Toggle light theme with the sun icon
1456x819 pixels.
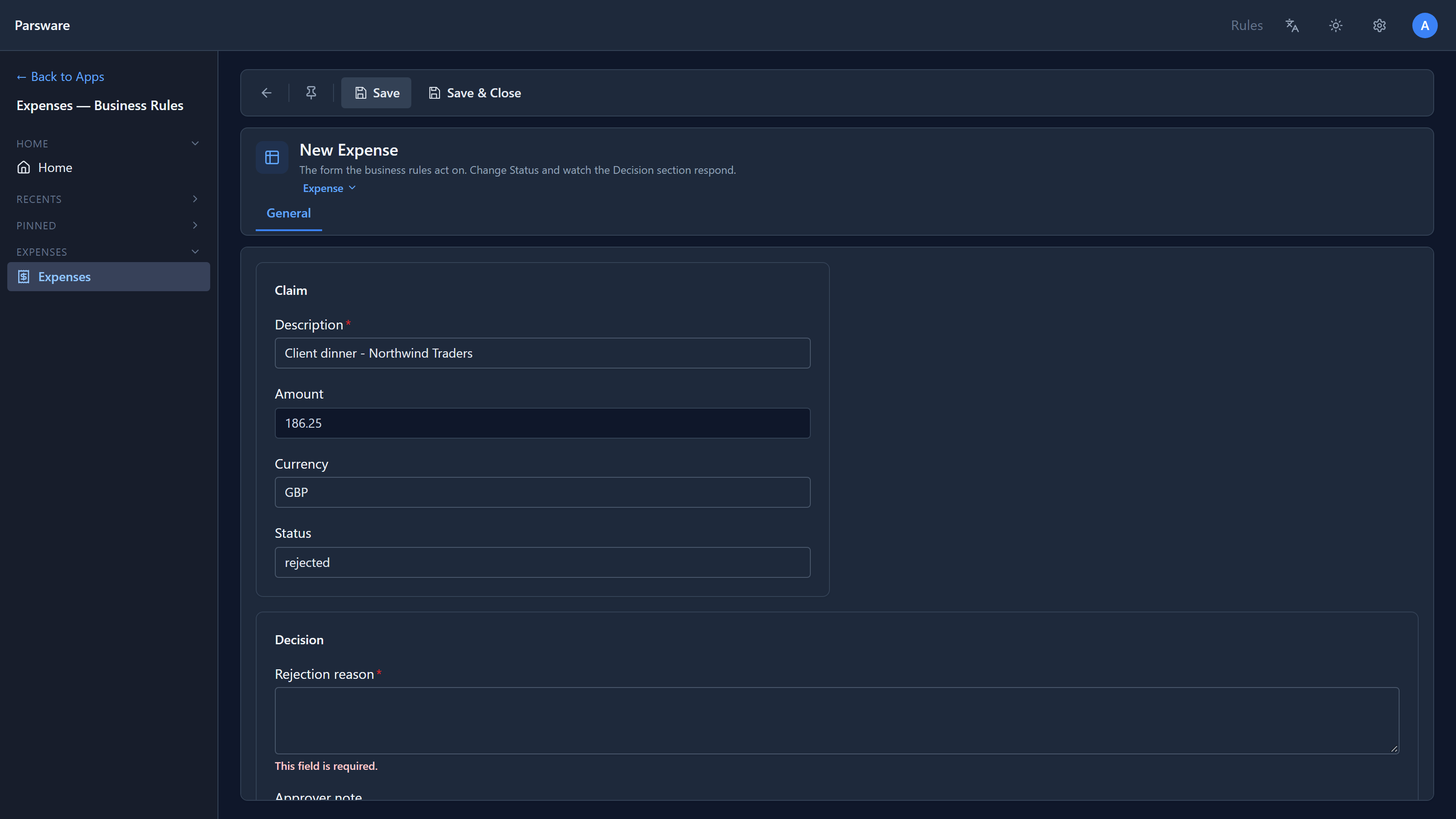(1335, 25)
